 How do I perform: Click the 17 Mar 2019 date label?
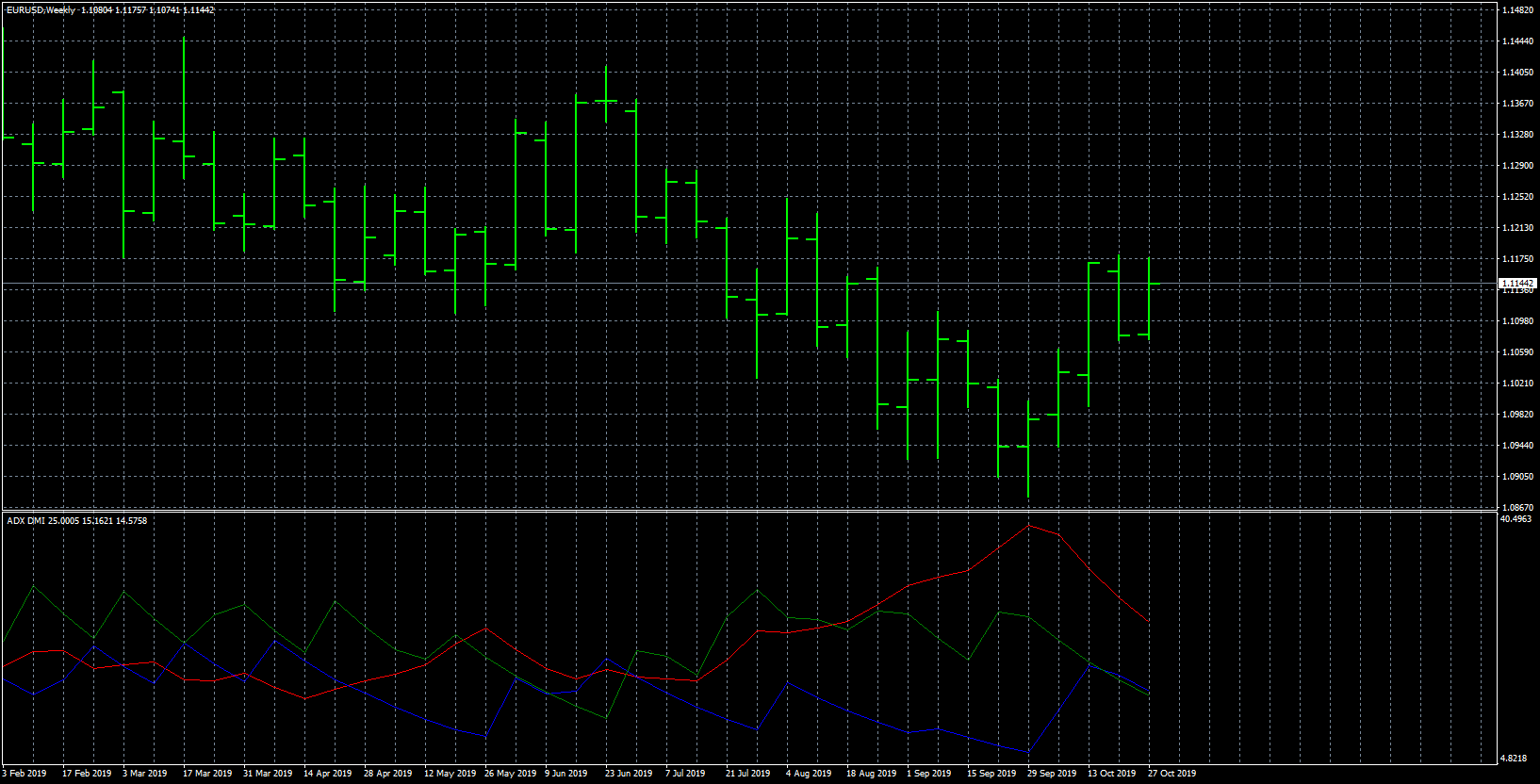(x=207, y=774)
